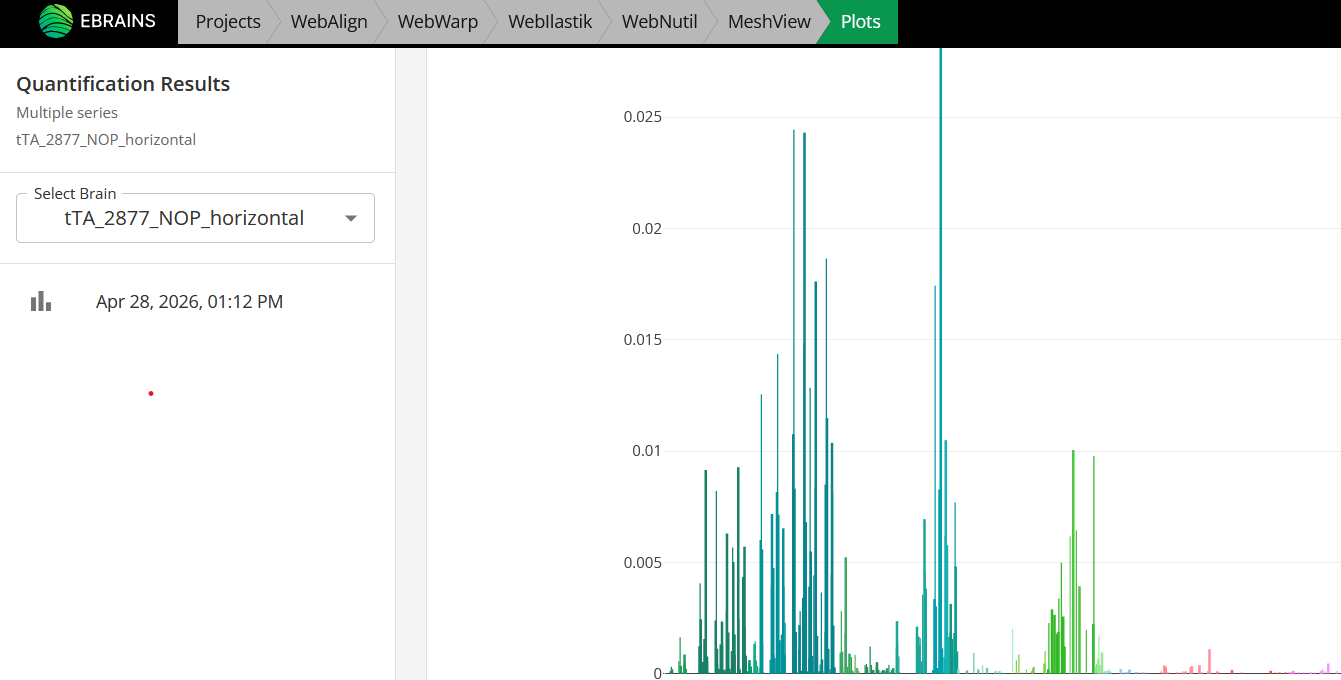
Task: Click the EBRAINS logo icon
Action: click(56, 21)
